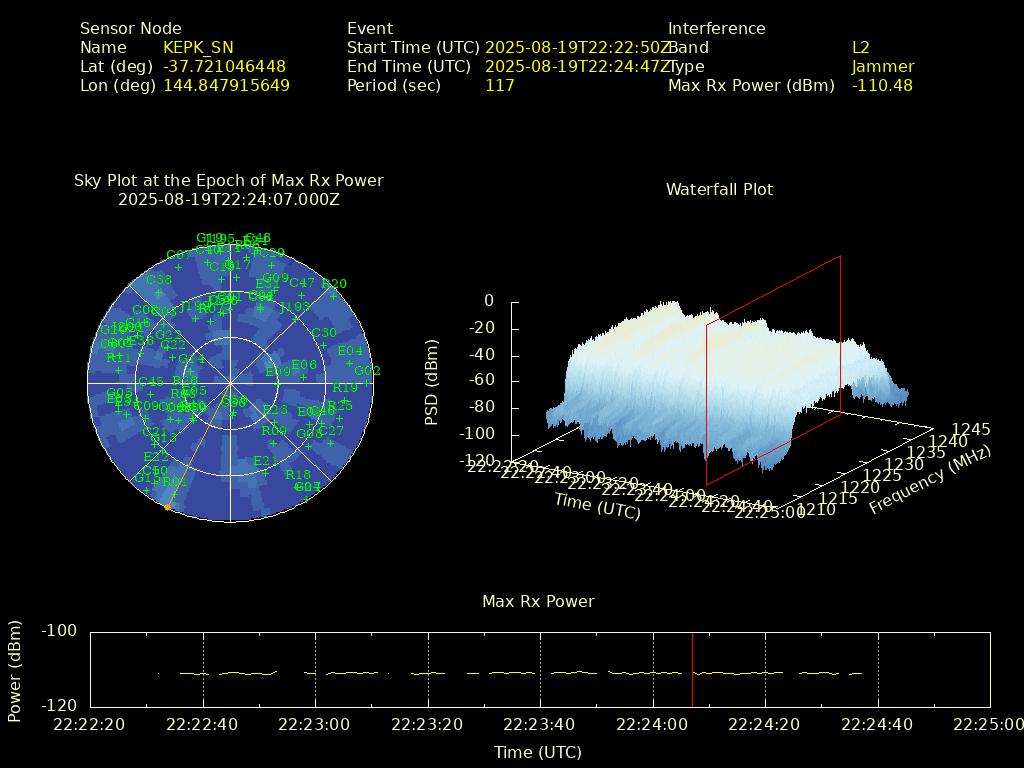
Task: Select the L2 band value
Action: 860,47
